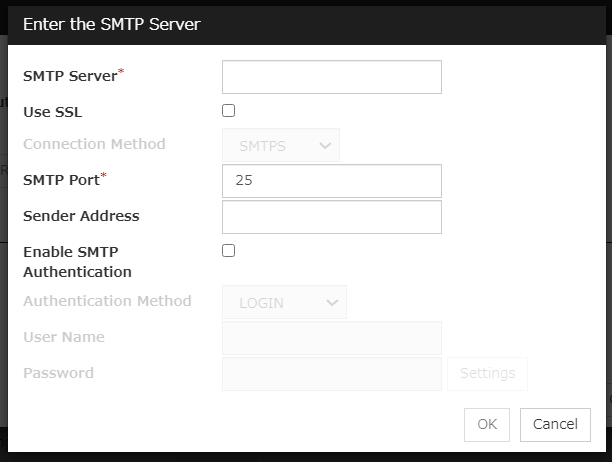Click the Sender Address text box
Image resolution: width=612 pixels, height=462 pixels.
(331, 217)
